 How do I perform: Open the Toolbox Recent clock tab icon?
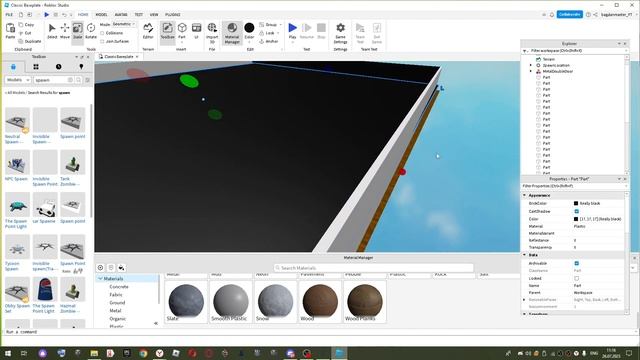click(x=58, y=67)
